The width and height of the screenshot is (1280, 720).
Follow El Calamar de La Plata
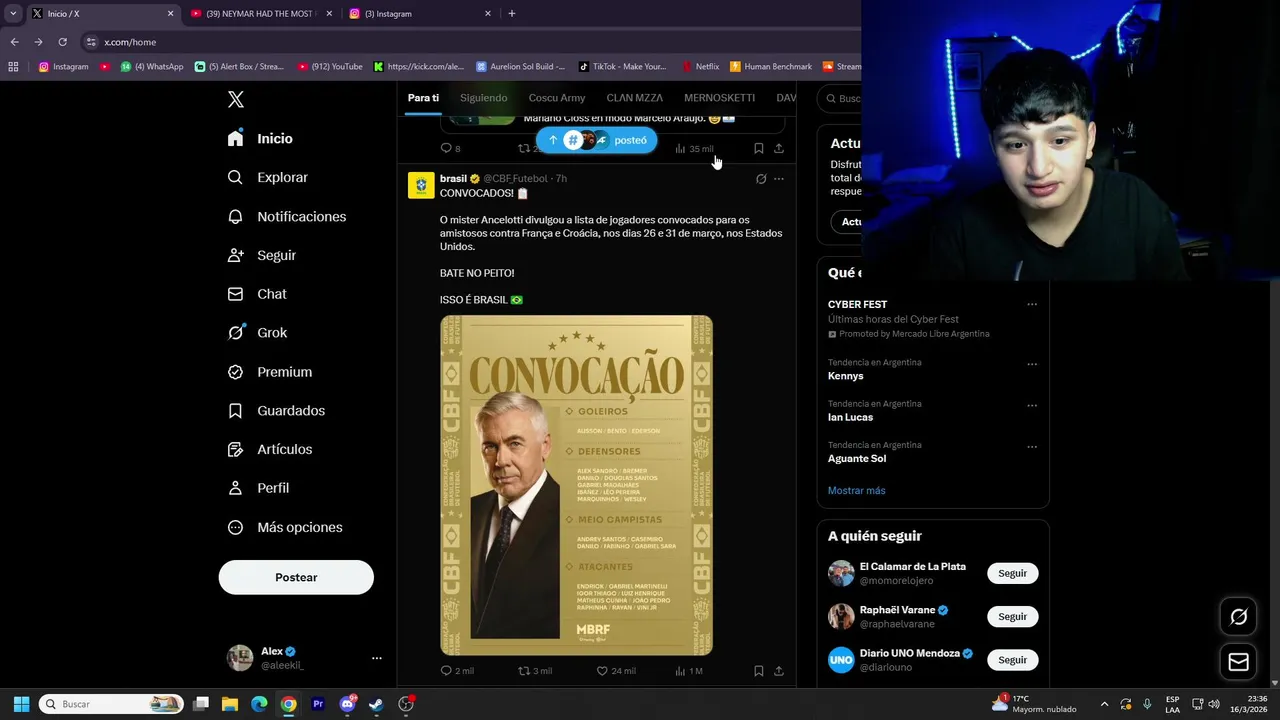point(1013,573)
